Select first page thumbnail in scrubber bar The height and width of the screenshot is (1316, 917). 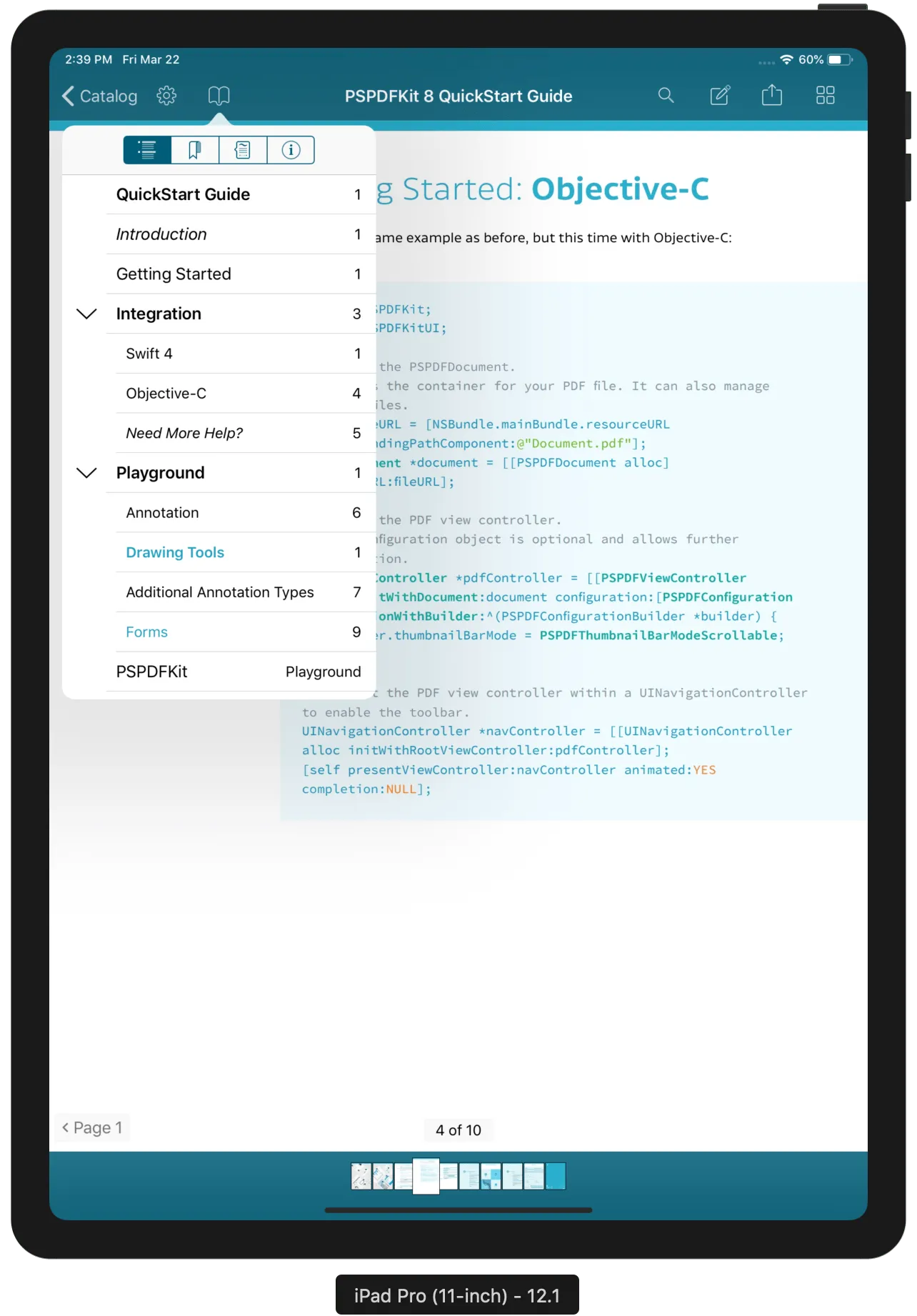tap(361, 1176)
